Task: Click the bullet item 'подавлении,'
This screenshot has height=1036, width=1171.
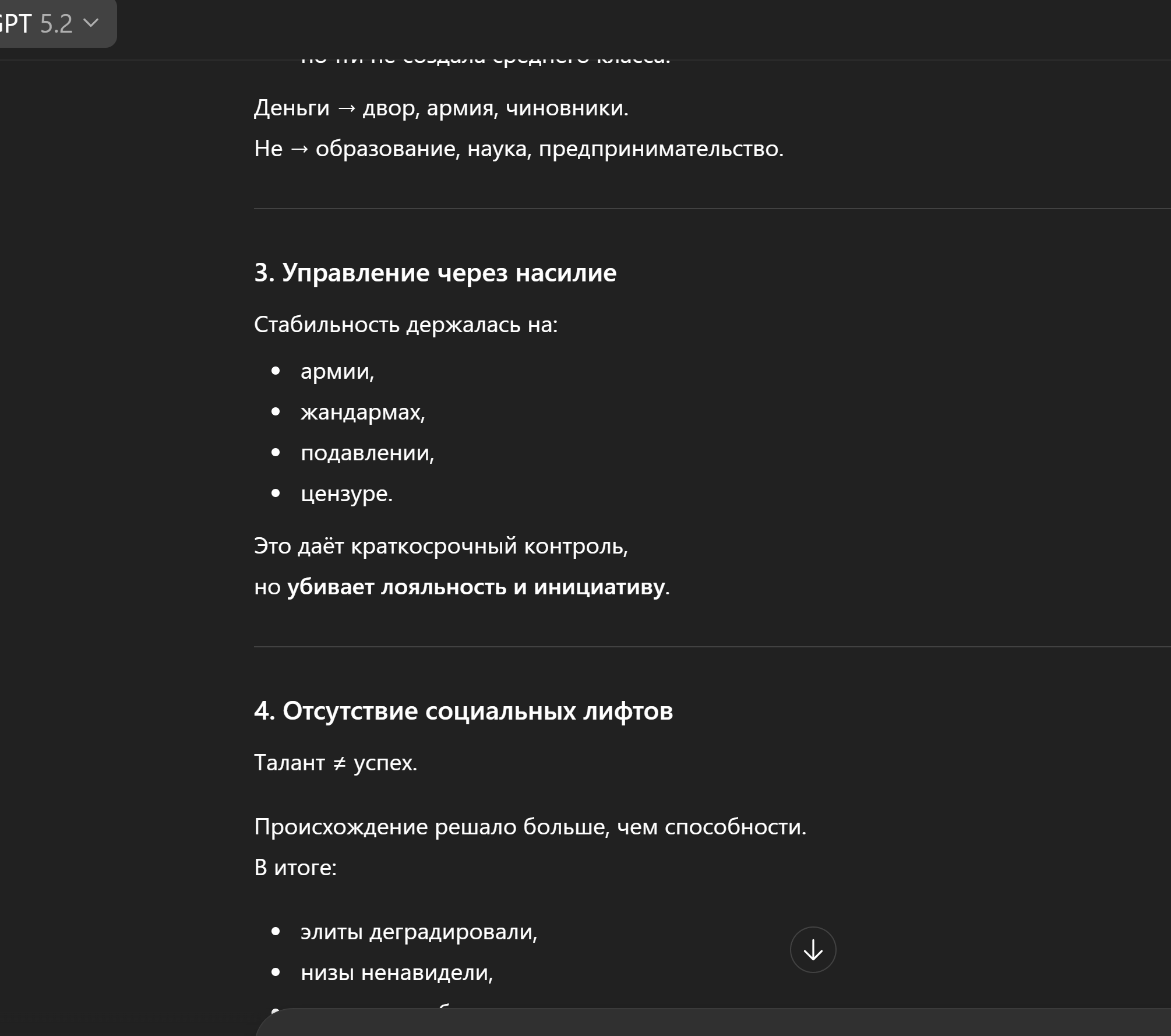Action: pos(367,453)
